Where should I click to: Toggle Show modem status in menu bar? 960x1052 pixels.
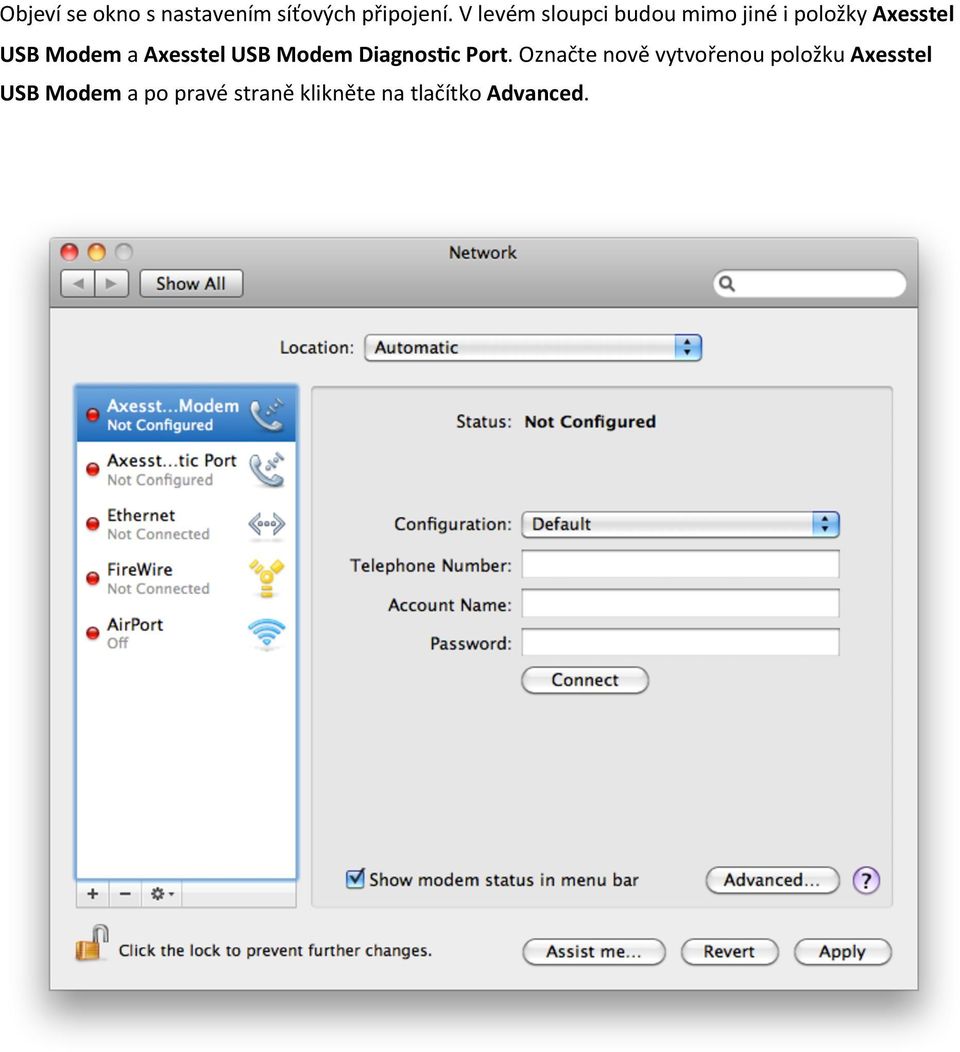pyautogui.click(x=355, y=879)
